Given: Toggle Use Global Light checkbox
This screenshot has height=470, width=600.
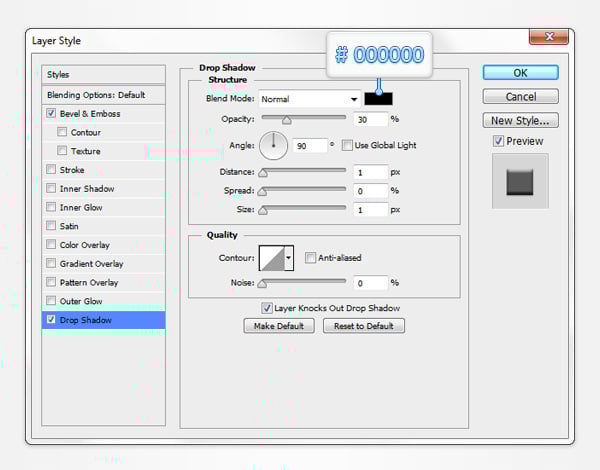Looking at the screenshot, I should 347,145.
